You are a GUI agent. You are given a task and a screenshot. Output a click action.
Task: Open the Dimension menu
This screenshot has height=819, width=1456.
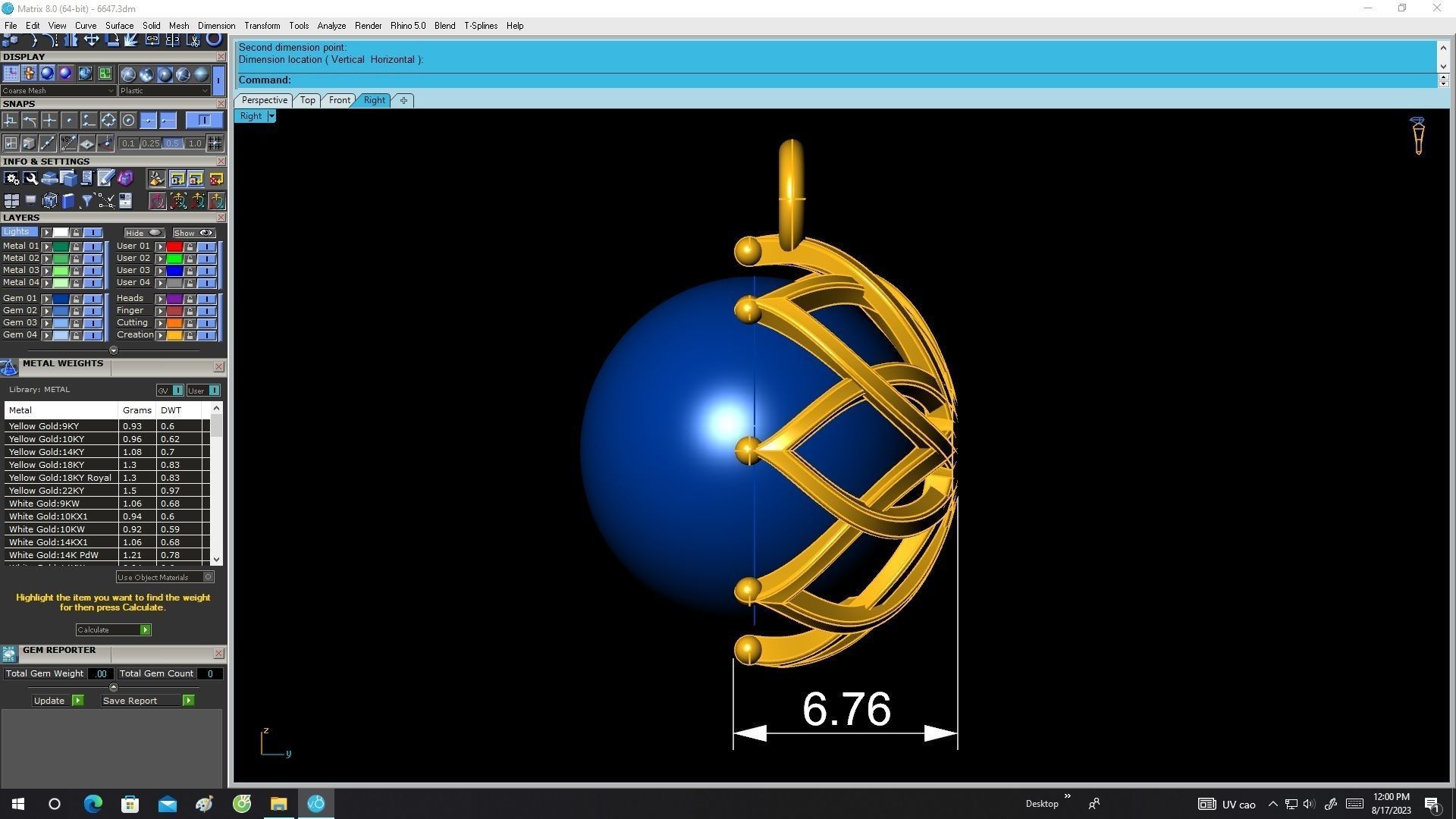(x=216, y=26)
